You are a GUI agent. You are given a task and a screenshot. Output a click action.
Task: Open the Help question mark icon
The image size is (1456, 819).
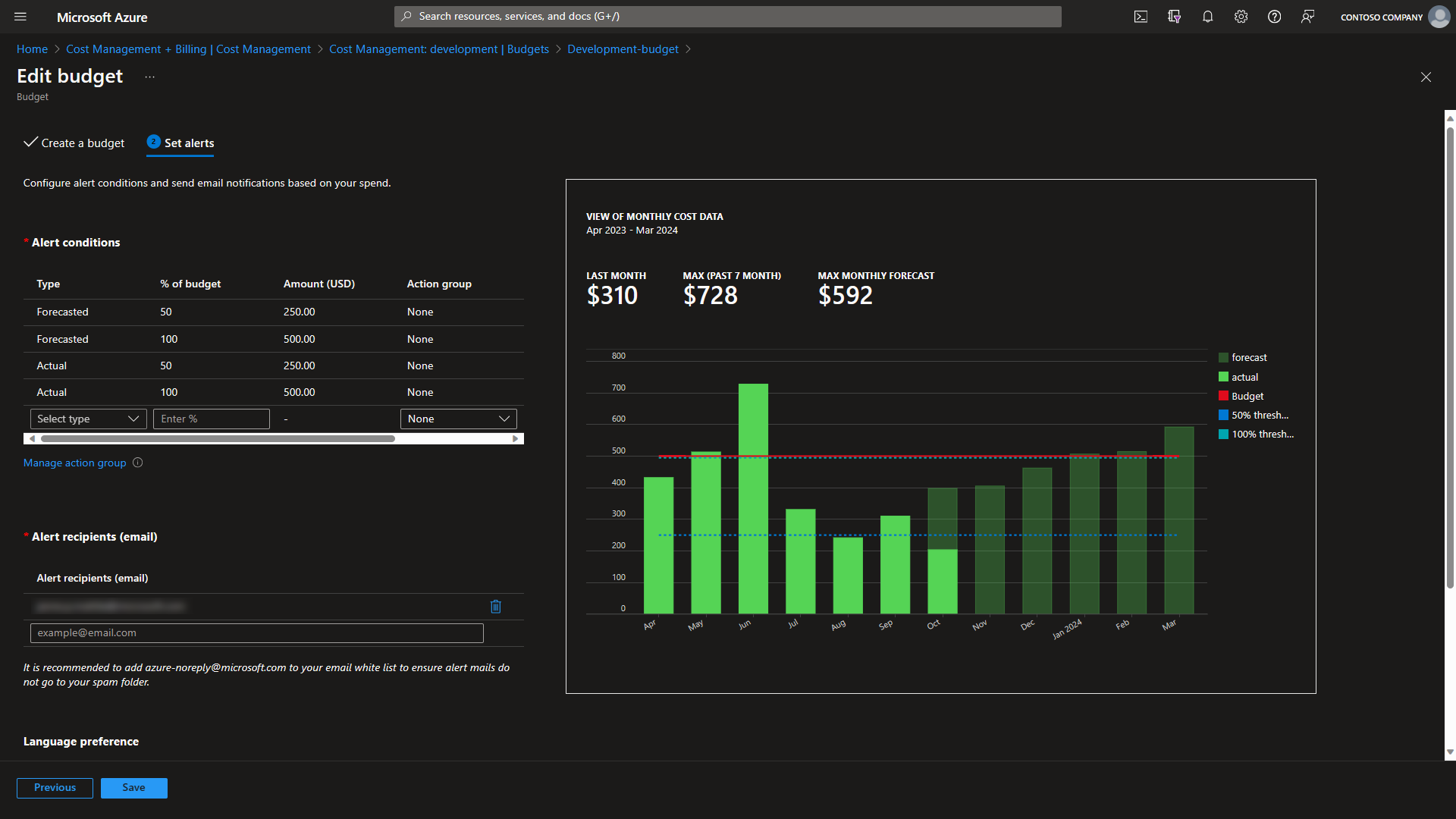tap(1274, 17)
